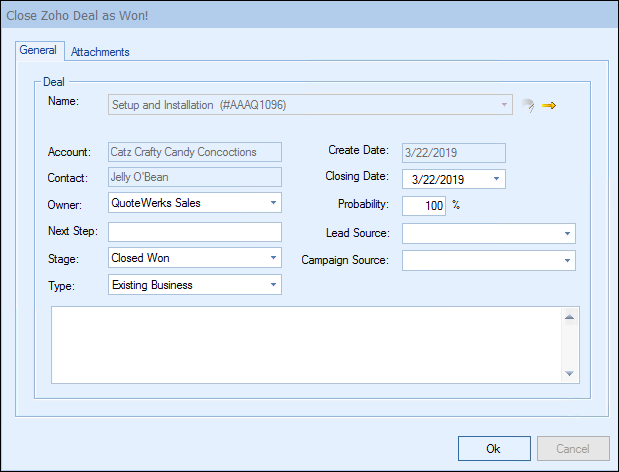
Task: Select the General tab
Action: (40, 51)
